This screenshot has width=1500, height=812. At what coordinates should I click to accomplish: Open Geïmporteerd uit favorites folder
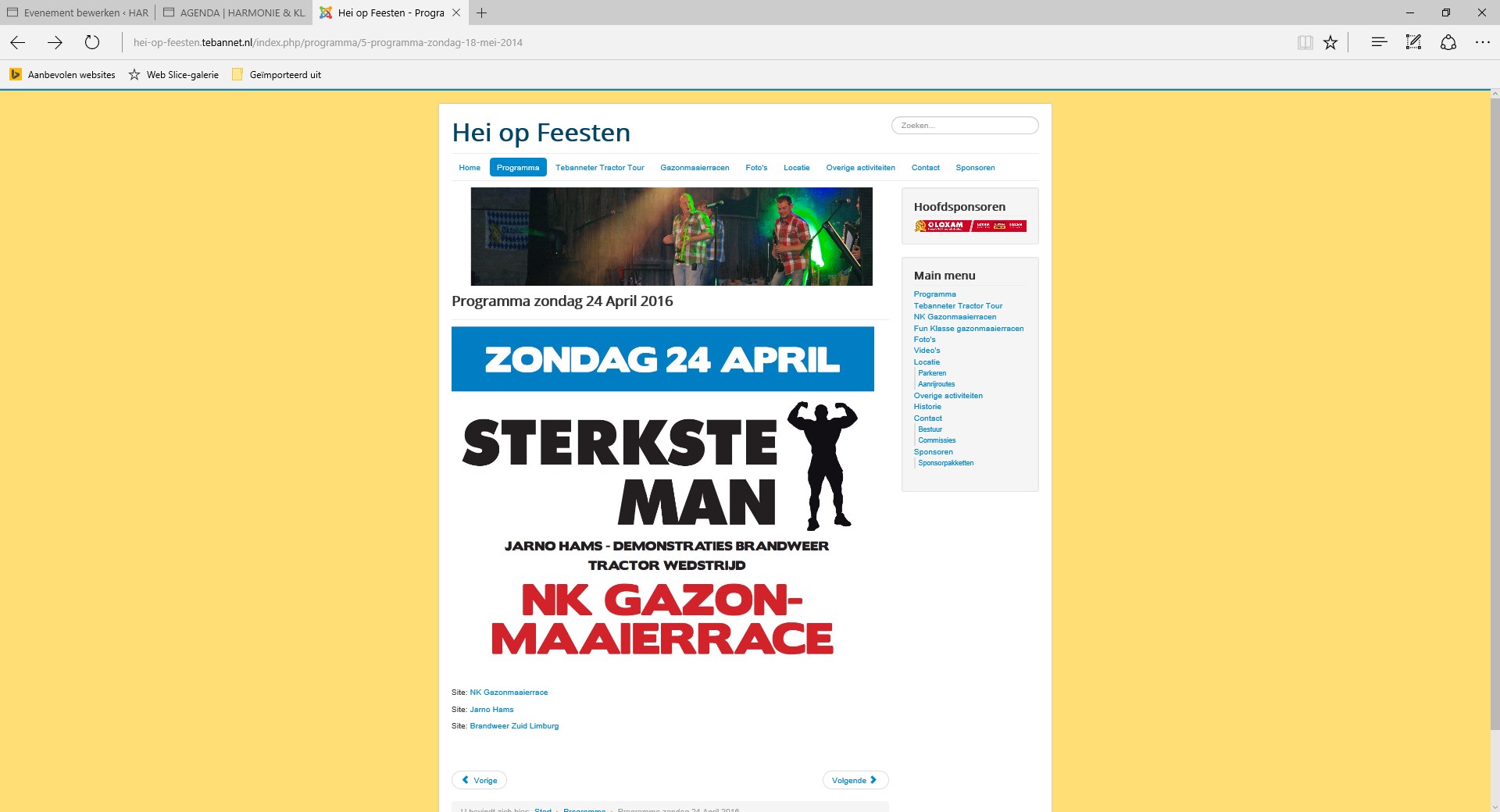pos(277,75)
